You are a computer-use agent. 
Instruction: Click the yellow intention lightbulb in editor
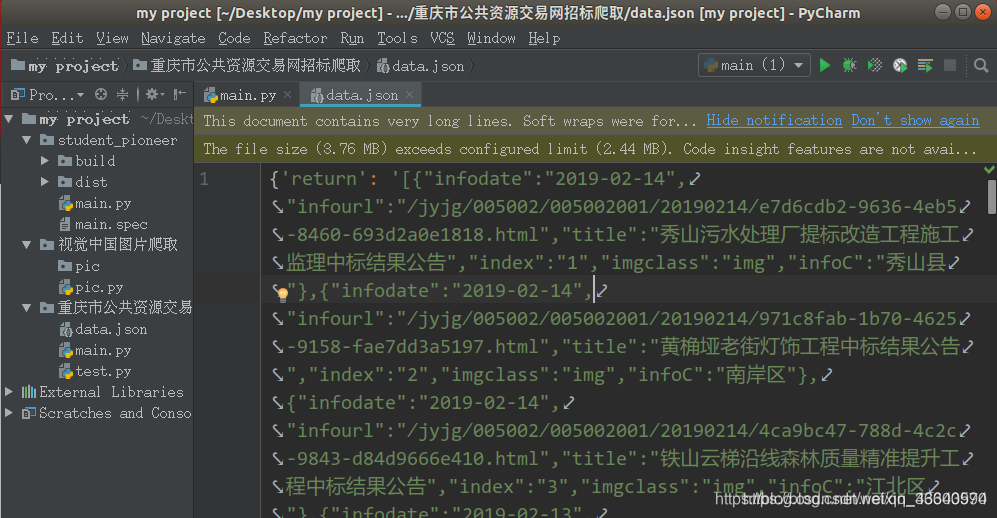283,293
